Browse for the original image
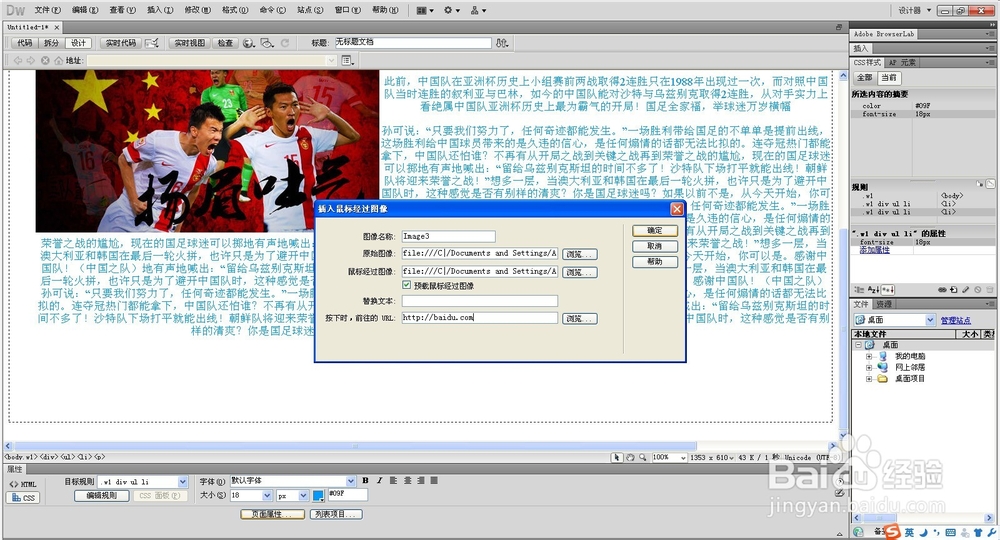Screen dimensions: 1000x540 [580, 254]
